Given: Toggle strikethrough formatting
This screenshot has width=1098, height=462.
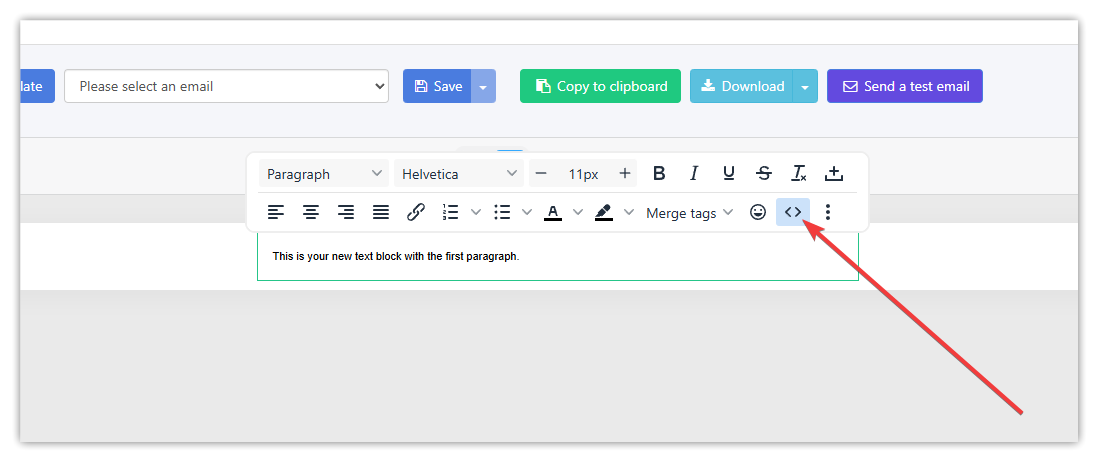Looking at the screenshot, I should coord(764,173).
